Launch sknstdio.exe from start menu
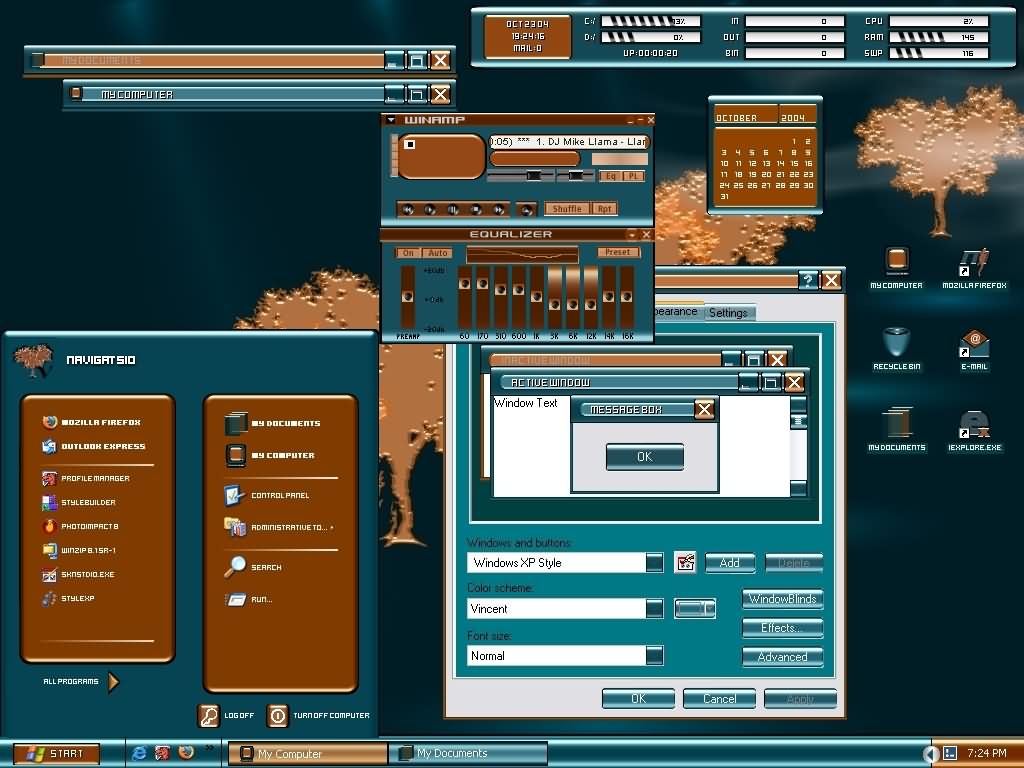This screenshot has height=768, width=1024. tap(78, 575)
